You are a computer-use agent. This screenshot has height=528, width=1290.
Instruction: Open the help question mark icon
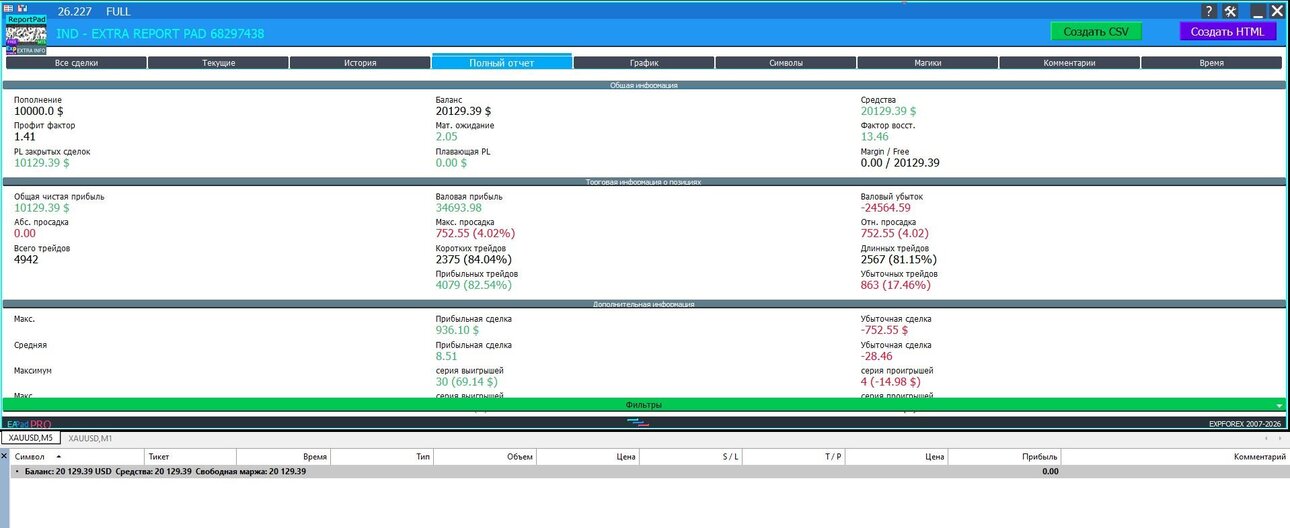[1208, 11]
